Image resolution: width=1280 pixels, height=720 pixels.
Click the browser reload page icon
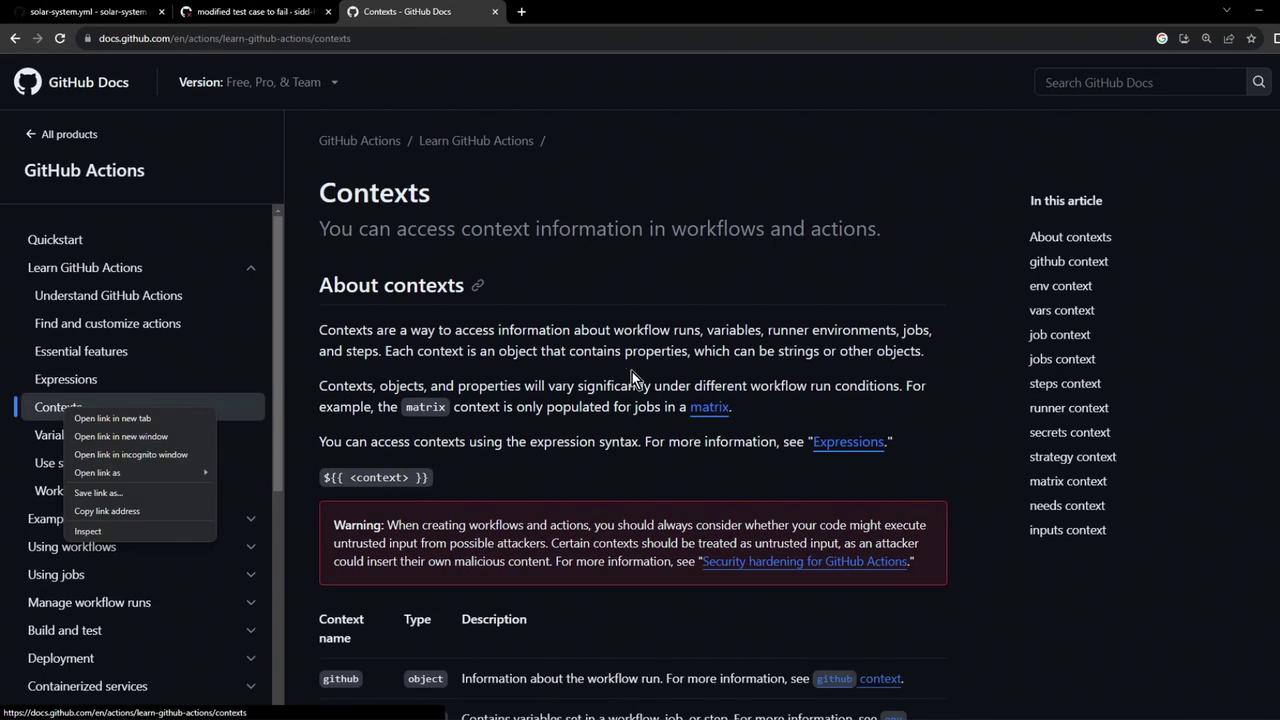click(x=60, y=38)
